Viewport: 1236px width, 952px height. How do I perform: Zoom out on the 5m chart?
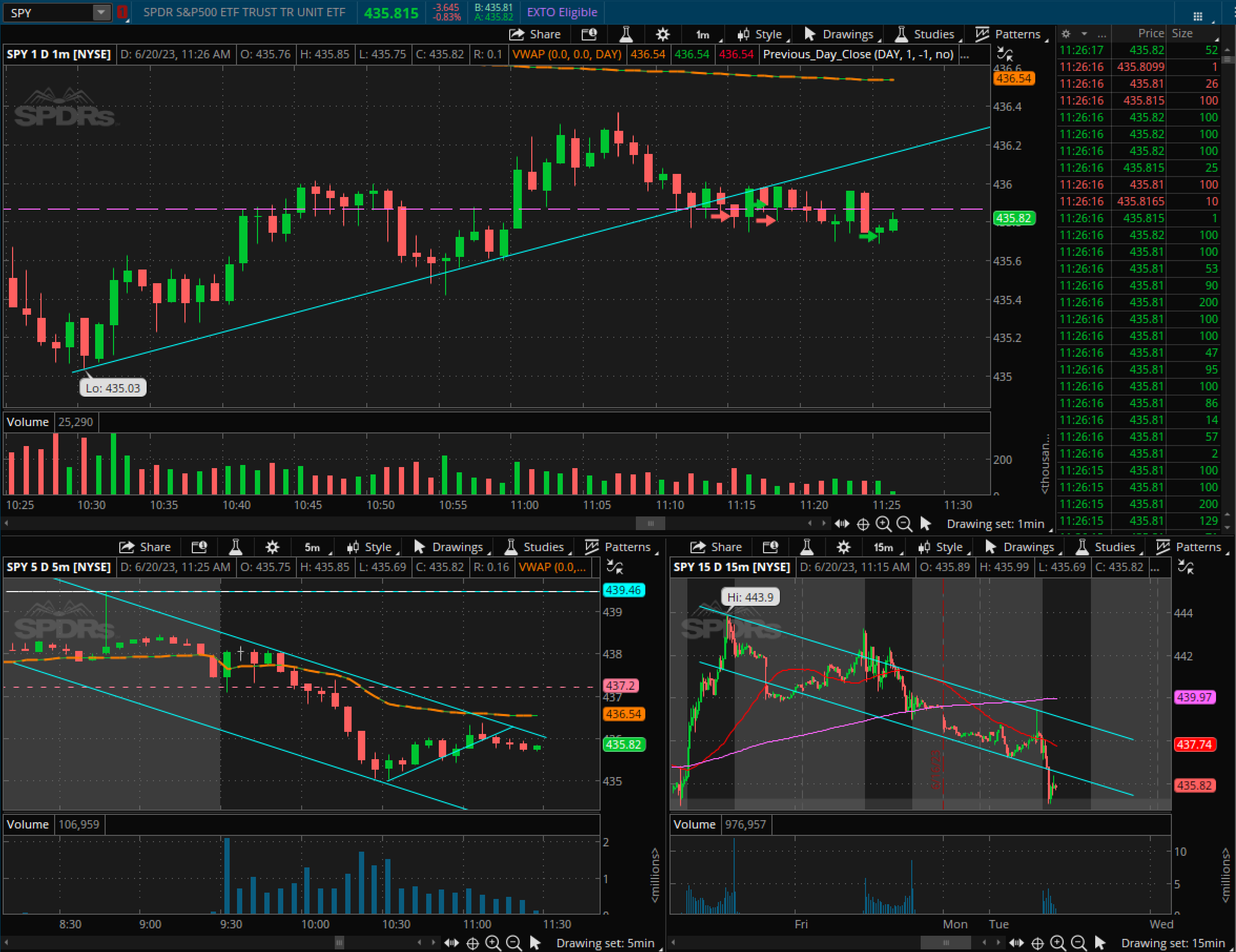click(513, 943)
